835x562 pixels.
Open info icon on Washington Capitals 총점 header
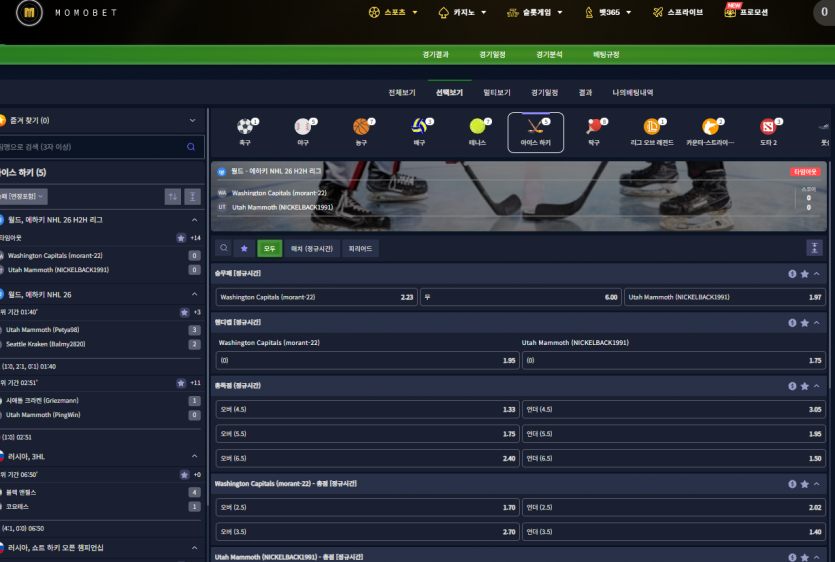792,484
